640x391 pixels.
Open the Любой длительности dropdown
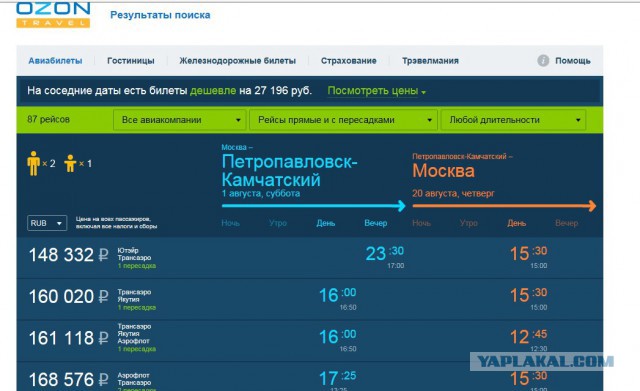513,120
